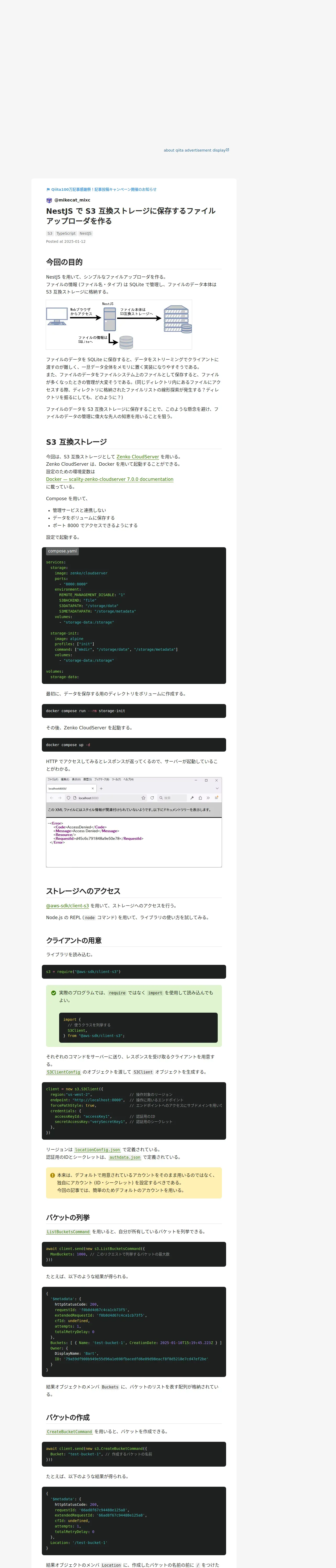Screen dimensions: 336x1568
Task: Follow the Zenko CloudServer link
Action: (138, 457)
